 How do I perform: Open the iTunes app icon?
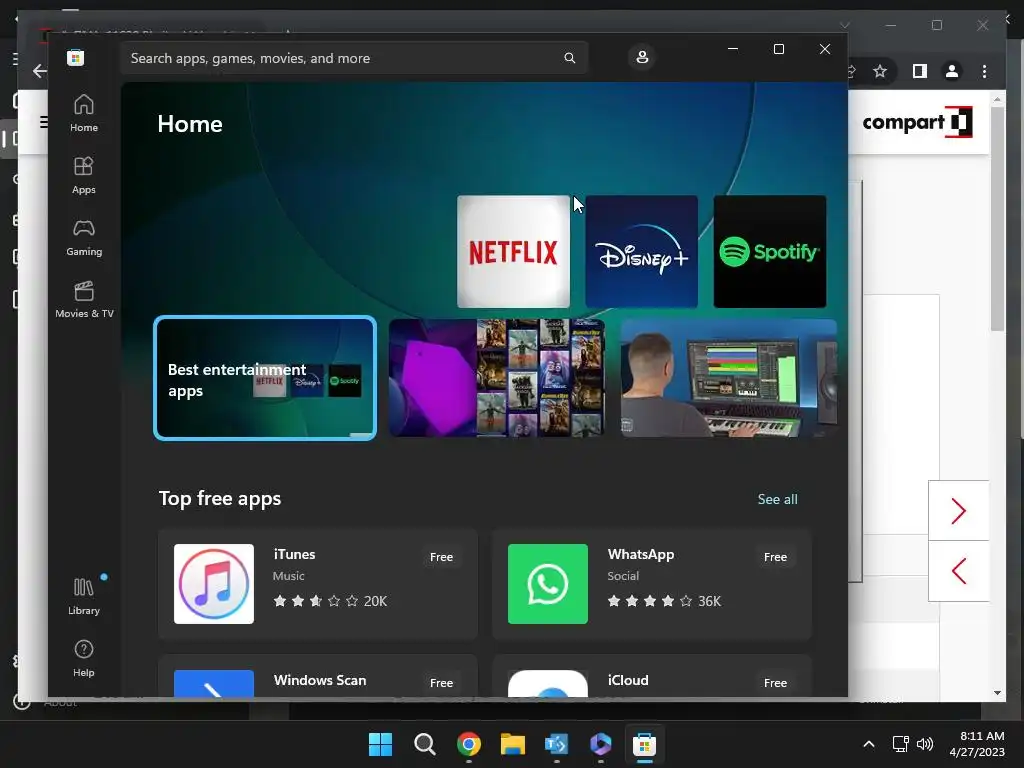(214, 584)
